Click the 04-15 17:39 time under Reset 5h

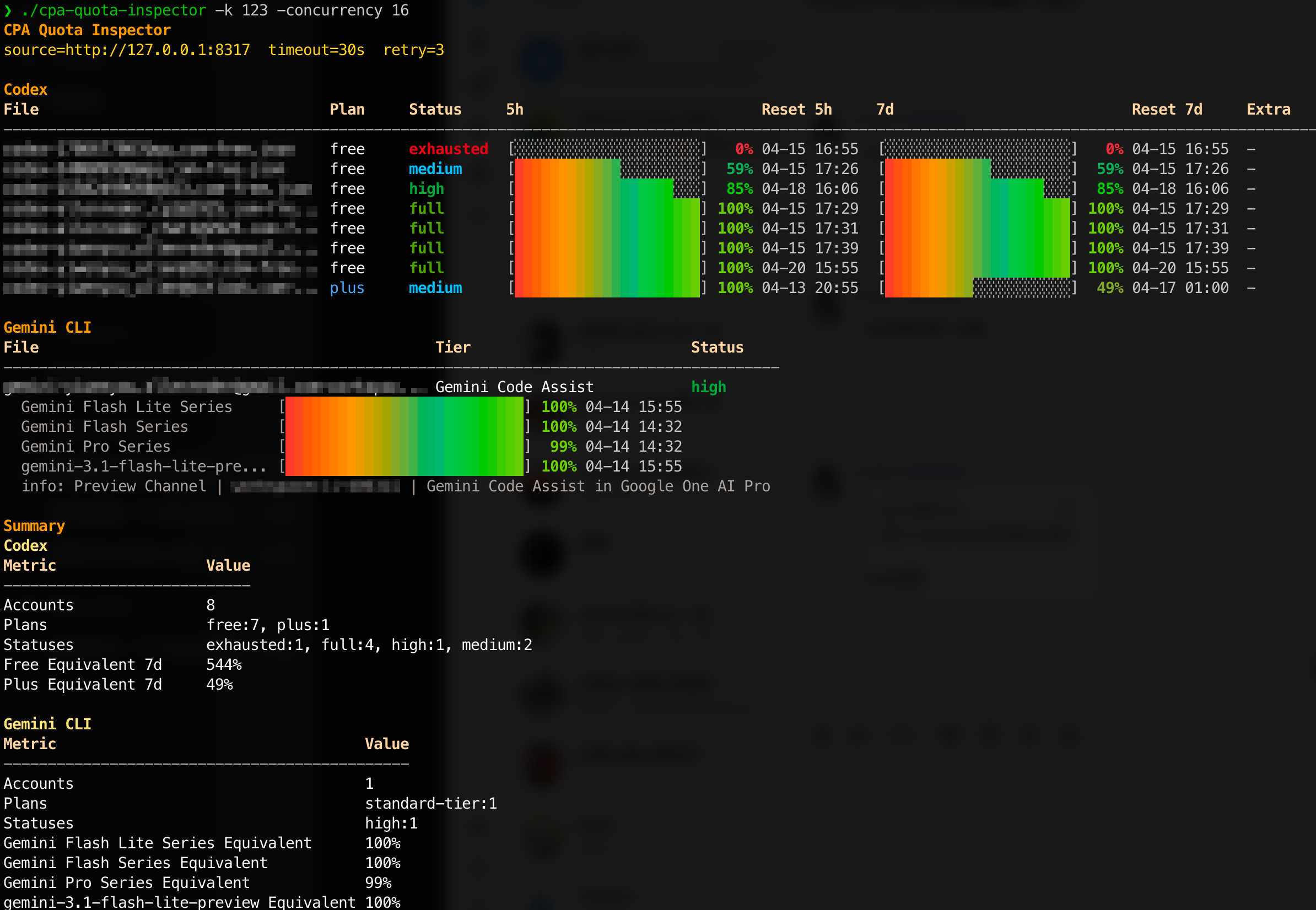(x=810, y=248)
